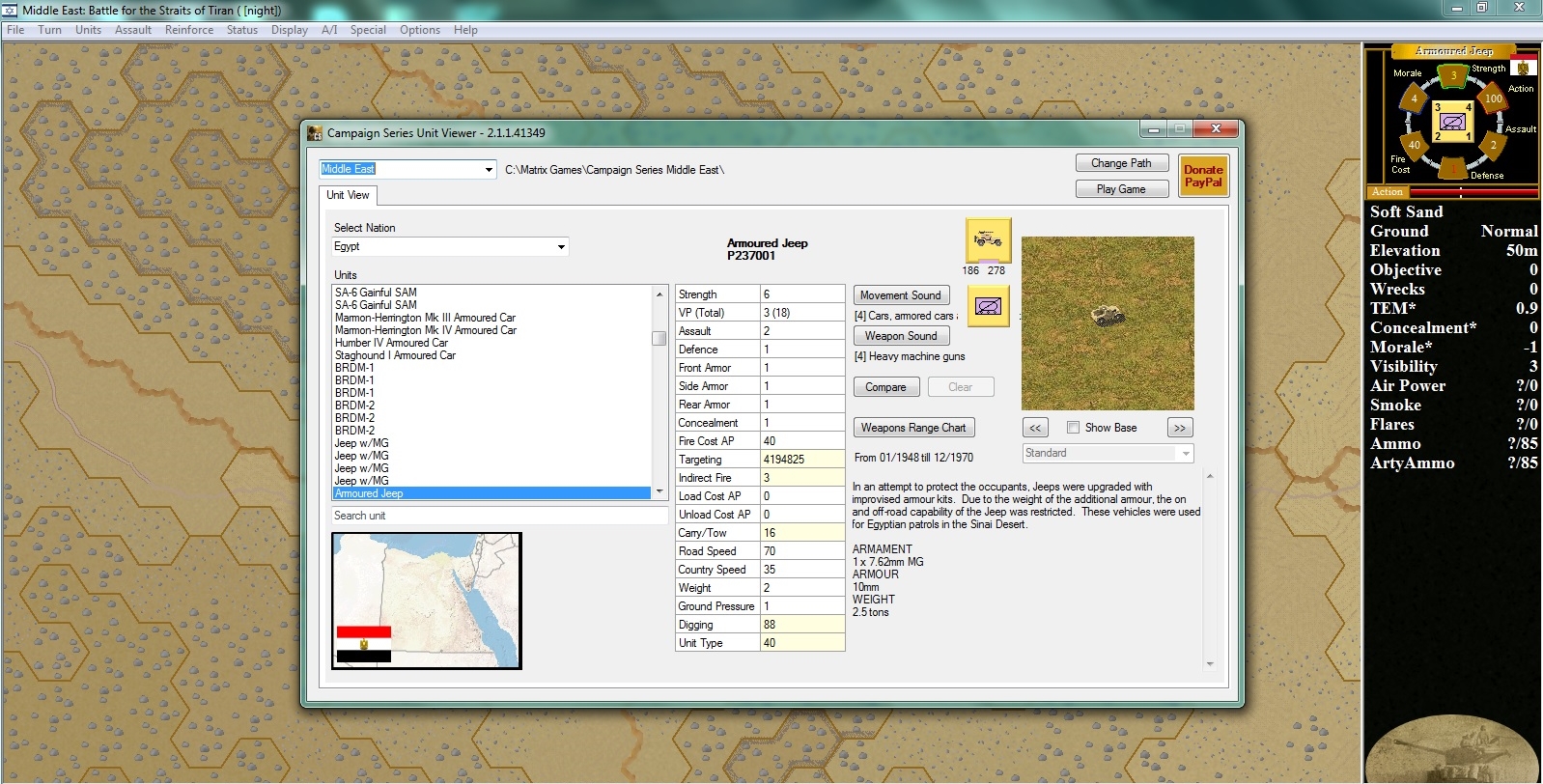The height and width of the screenshot is (784, 1543).
Task: Click the Country Speed value 35
Action: 802,570
